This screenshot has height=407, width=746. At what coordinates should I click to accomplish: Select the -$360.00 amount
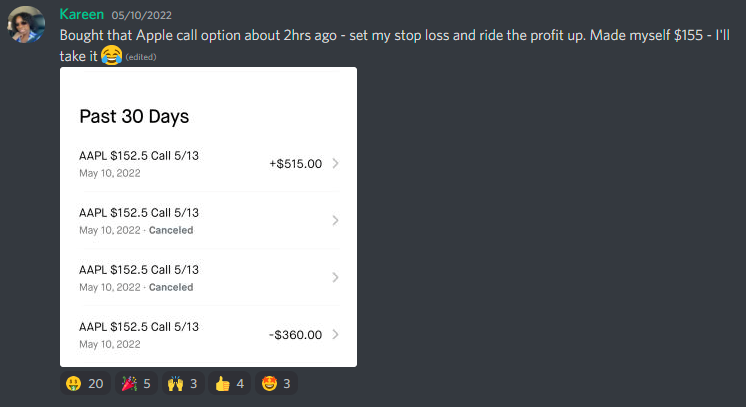pyautogui.click(x=295, y=335)
